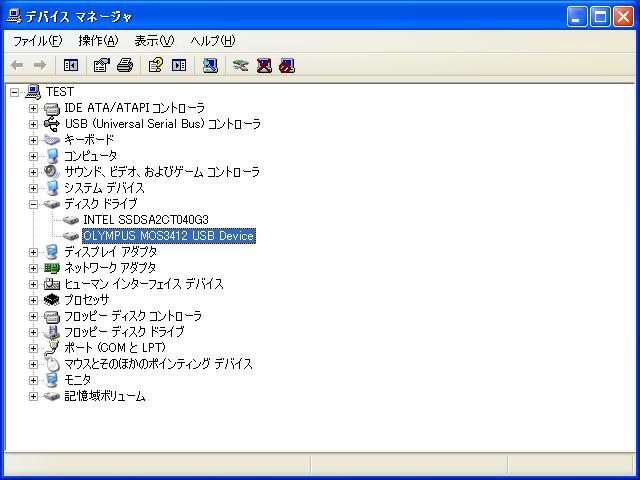Collapse the TEST root computer node
The height and width of the screenshot is (480, 640).
15,92
